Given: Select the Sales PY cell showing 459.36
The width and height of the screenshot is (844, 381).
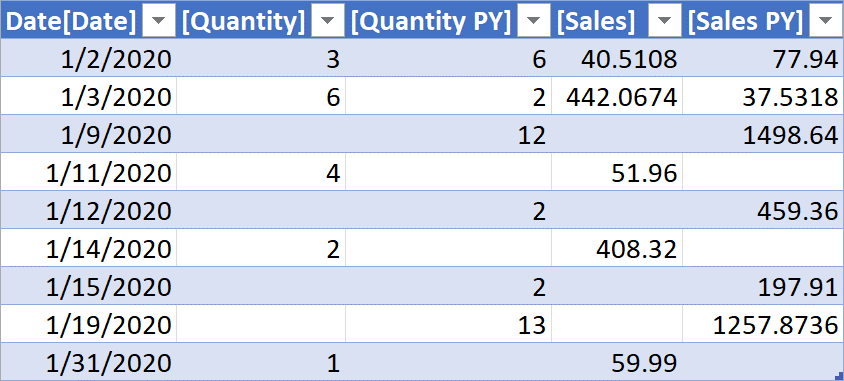Looking at the screenshot, I should [x=763, y=210].
